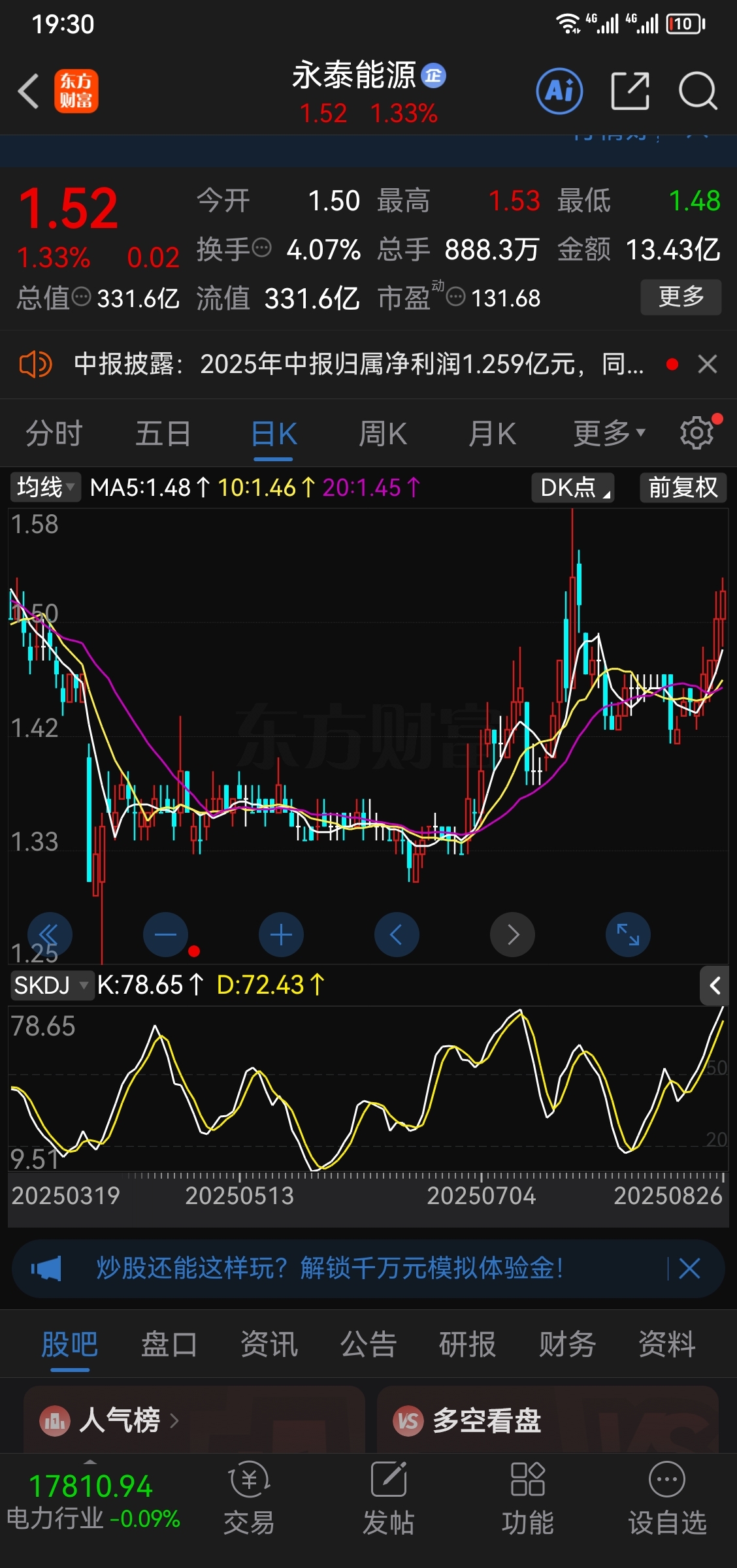Switch to 五日 chart tab

[x=163, y=433]
